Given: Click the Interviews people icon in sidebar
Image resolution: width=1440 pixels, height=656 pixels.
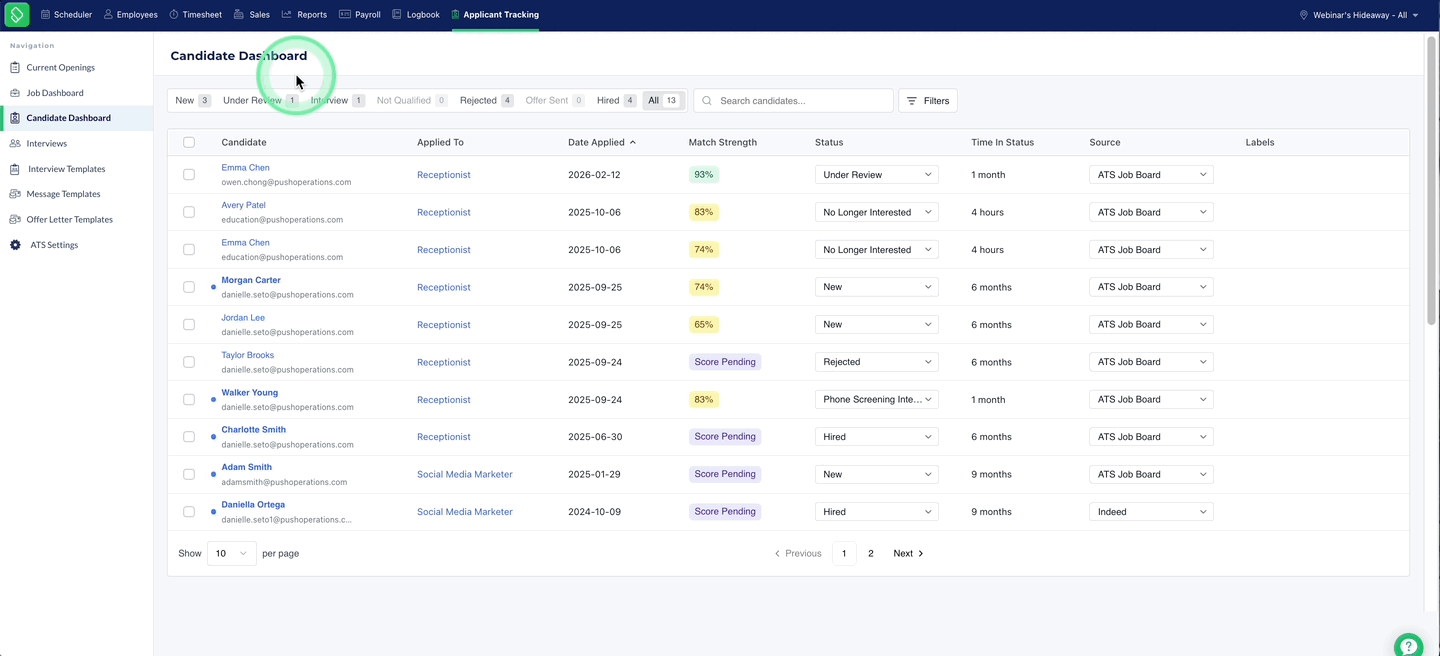Looking at the screenshot, I should coord(15,143).
